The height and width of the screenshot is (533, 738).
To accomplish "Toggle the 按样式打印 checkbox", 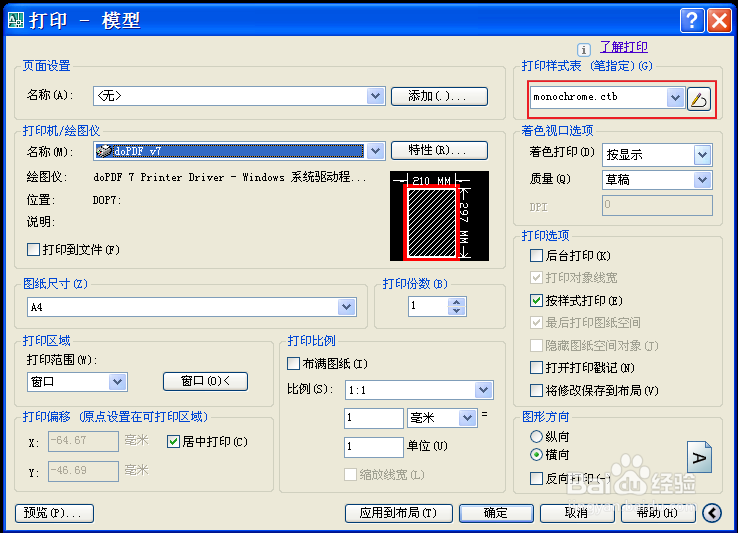I will point(536,300).
